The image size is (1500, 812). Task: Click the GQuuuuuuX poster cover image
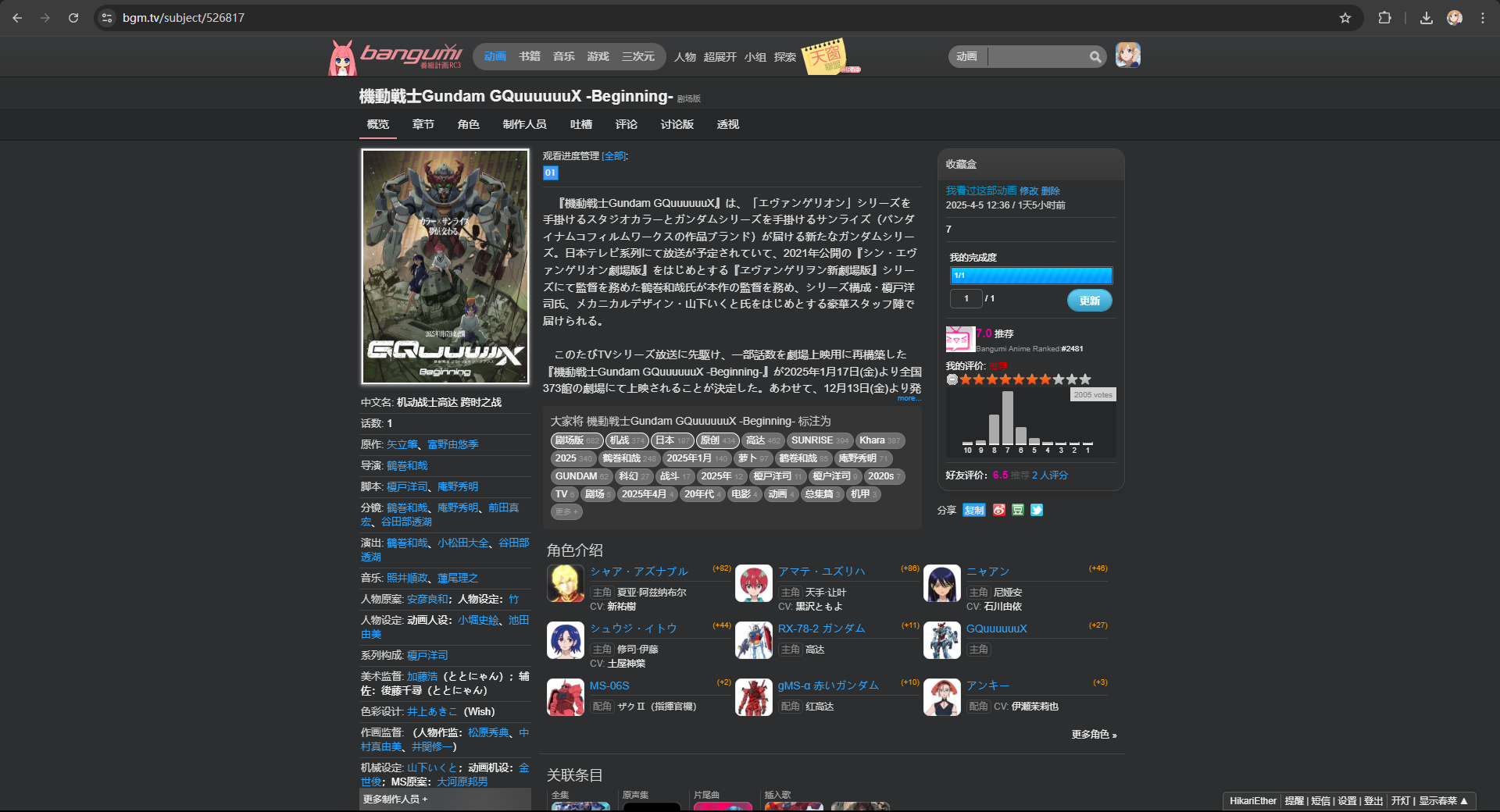[445, 266]
